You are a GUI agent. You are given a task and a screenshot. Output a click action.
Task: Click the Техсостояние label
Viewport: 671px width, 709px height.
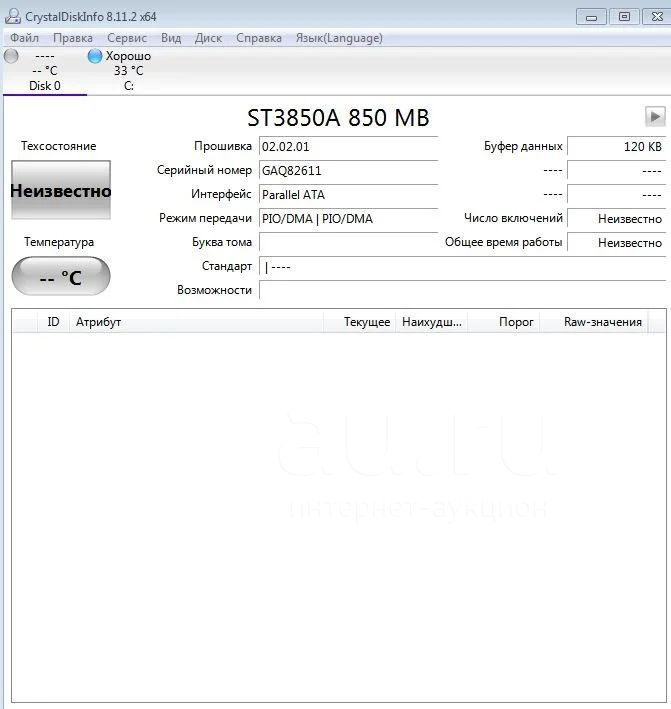pos(58,146)
